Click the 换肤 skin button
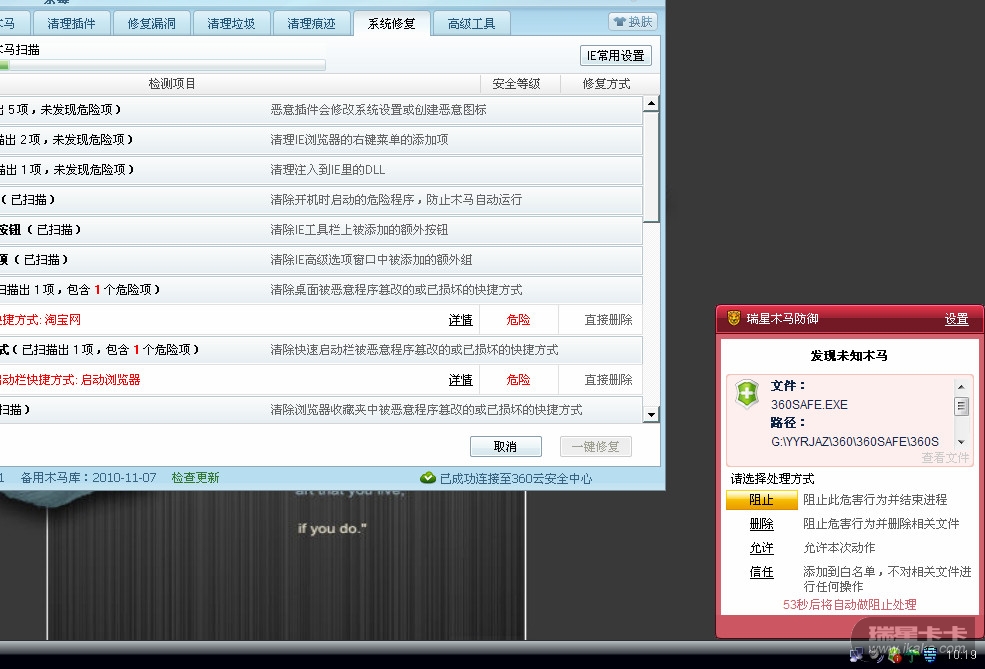Viewport: 985px width, 669px height. (633, 21)
